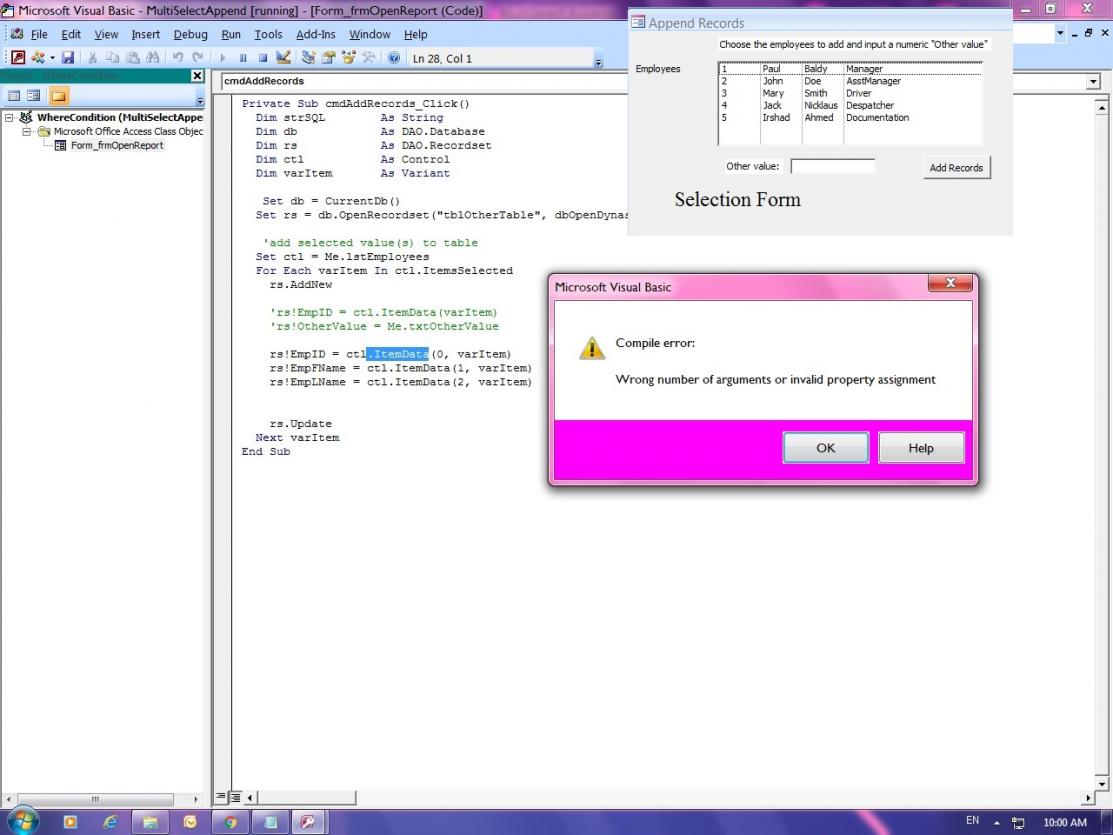Select employee row Irshad Ahmed Documentation
The height and width of the screenshot is (835, 1113).
850,117
